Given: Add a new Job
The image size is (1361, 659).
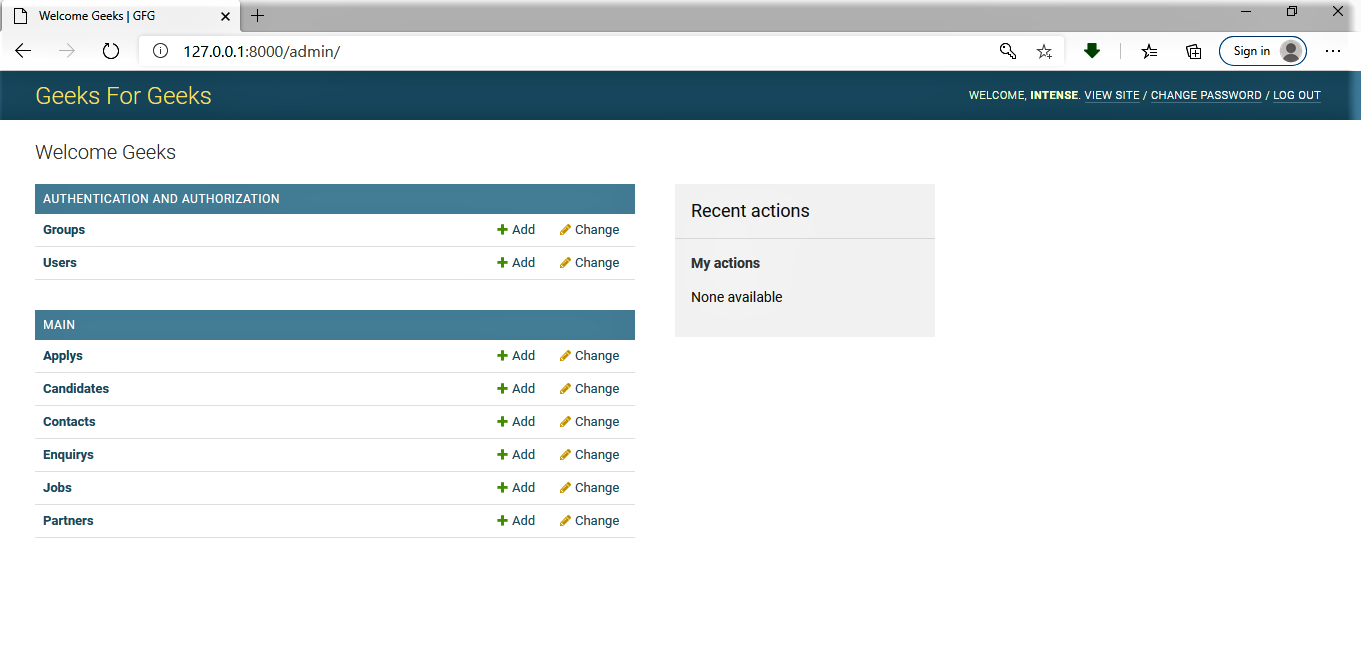Looking at the screenshot, I should point(516,488).
